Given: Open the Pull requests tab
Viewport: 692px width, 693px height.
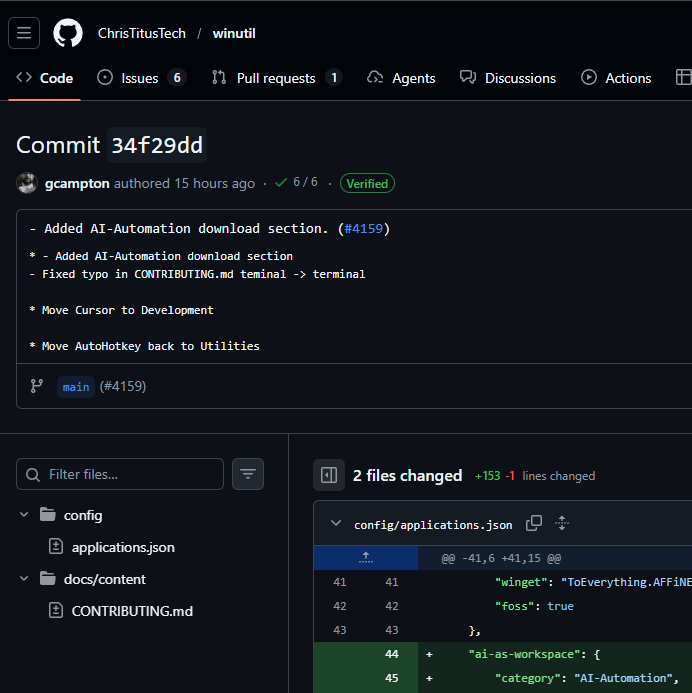Looking at the screenshot, I should point(276,78).
